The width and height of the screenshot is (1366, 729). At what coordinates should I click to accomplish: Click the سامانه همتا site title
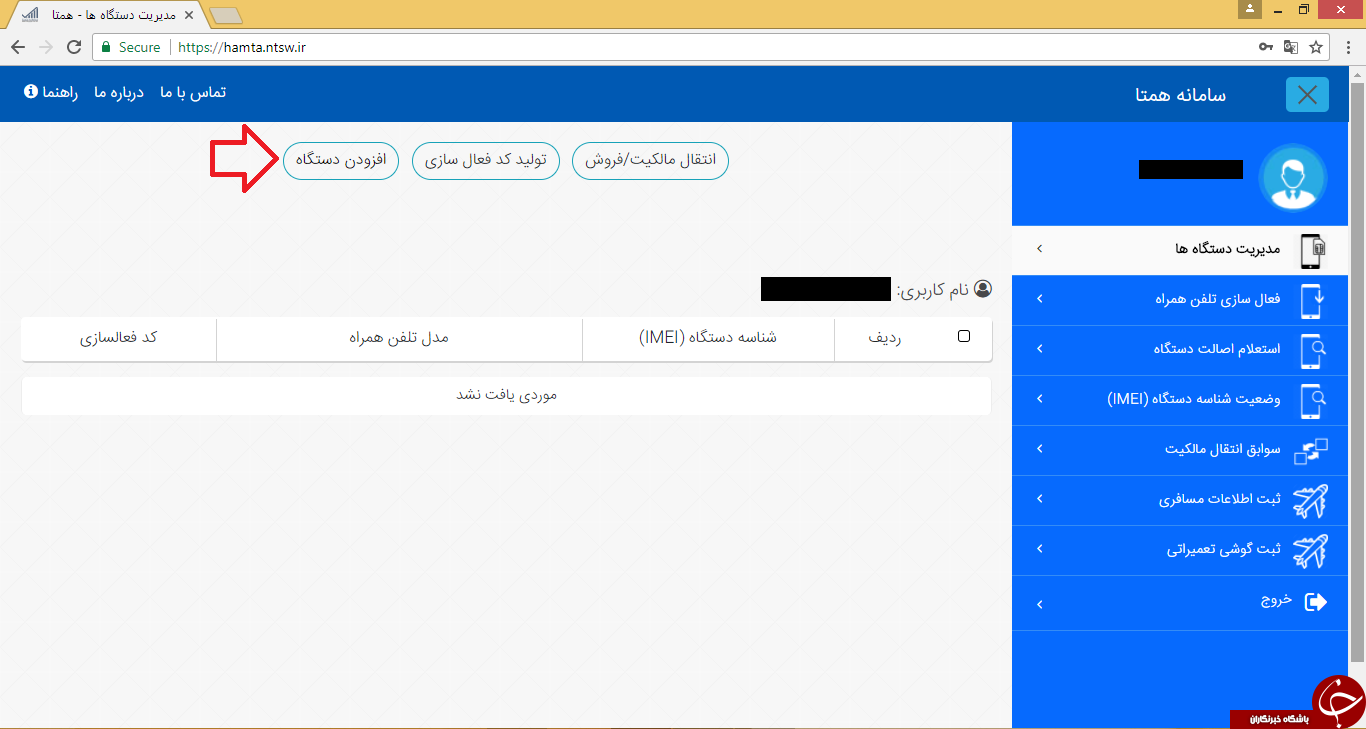click(1180, 95)
